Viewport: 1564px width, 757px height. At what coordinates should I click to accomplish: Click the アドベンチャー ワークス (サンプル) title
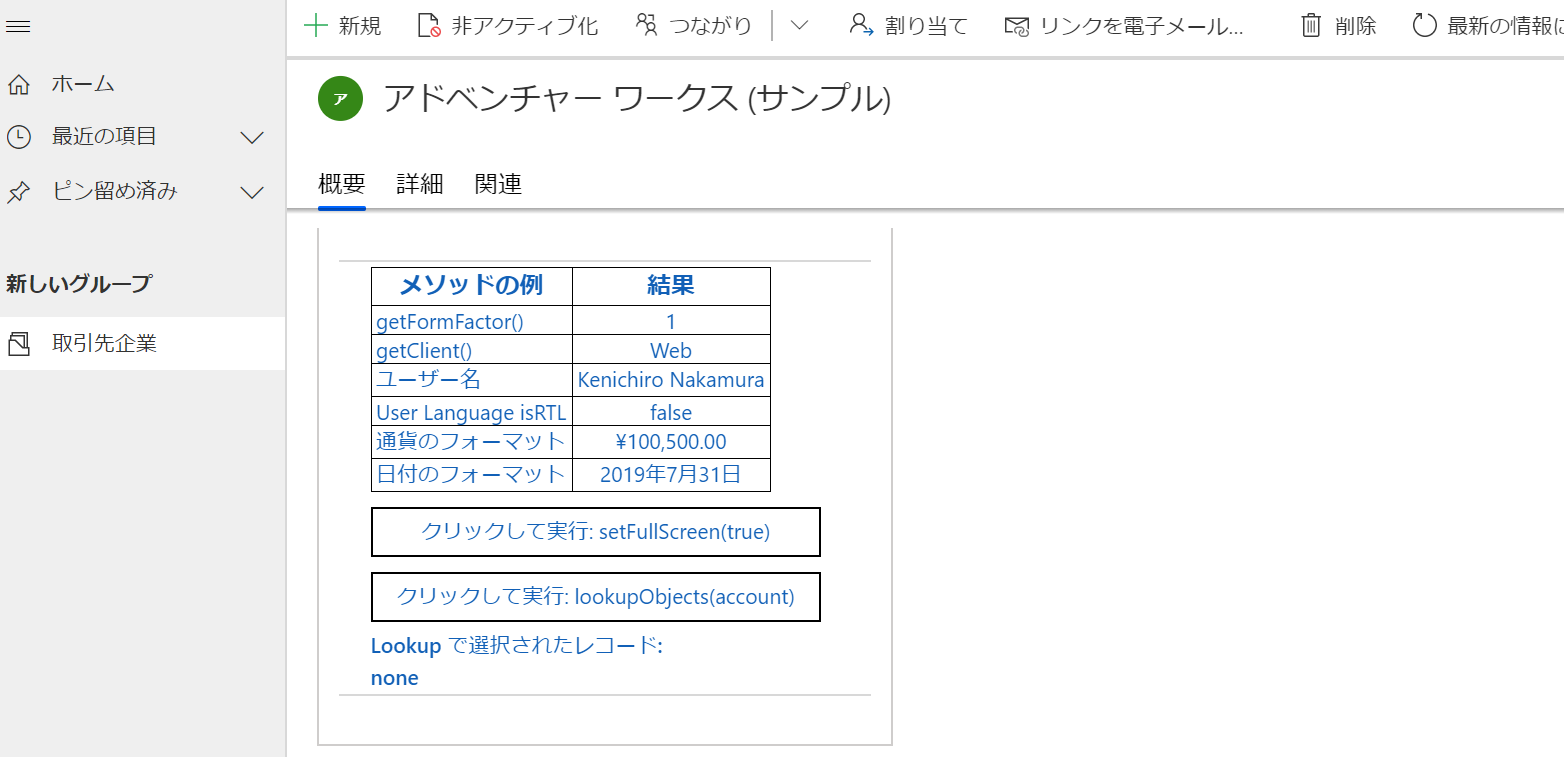(637, 98)
